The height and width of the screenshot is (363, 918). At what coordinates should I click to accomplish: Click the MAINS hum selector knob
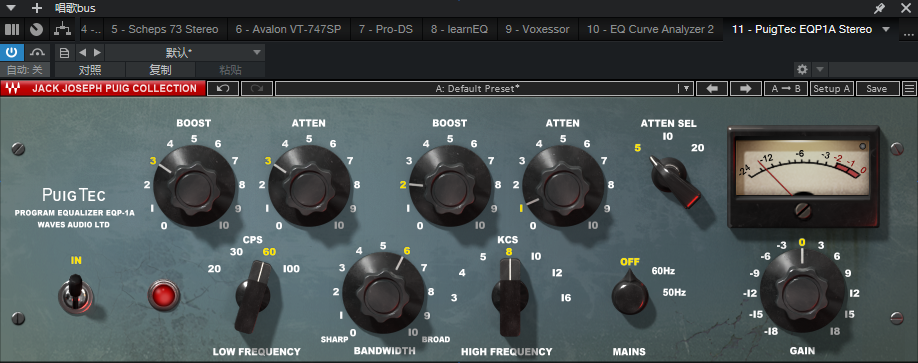click(x=630, y=292)
